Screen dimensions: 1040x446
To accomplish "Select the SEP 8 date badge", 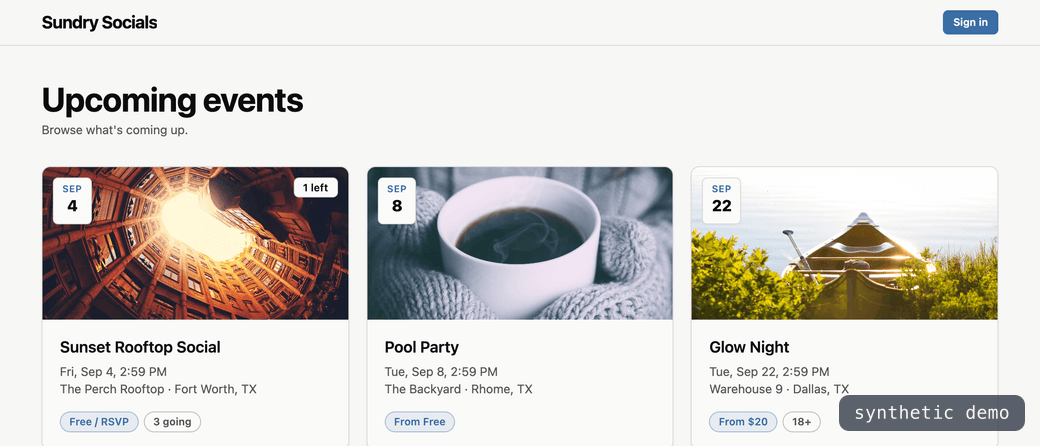I will tap(397, 200).
